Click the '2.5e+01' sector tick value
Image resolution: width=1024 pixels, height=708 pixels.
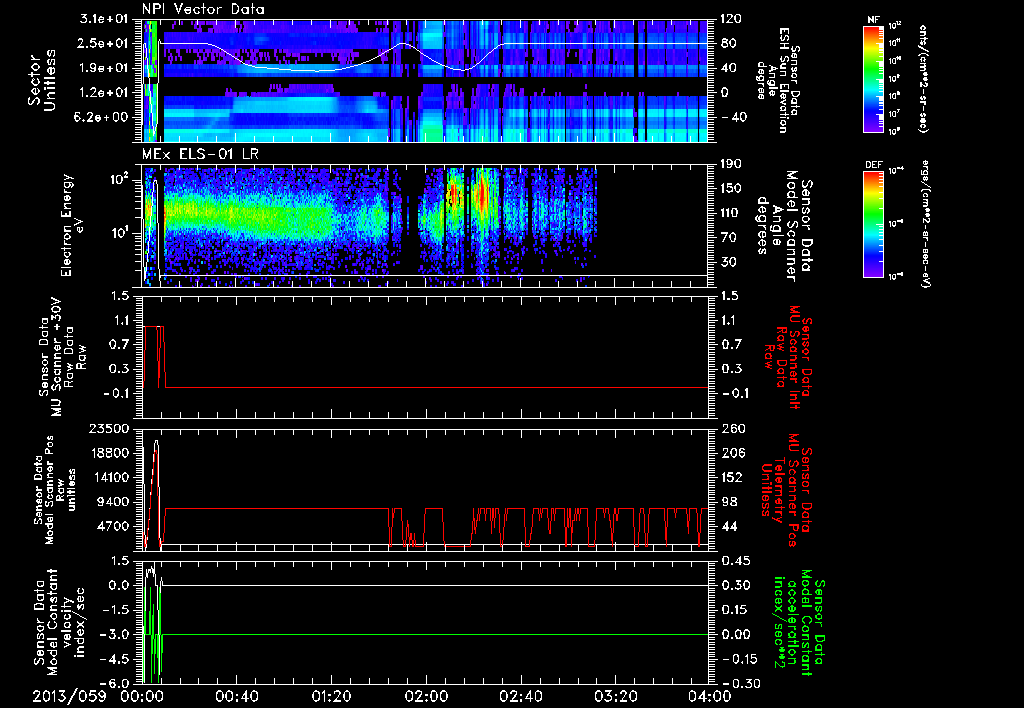pos(103,44)
